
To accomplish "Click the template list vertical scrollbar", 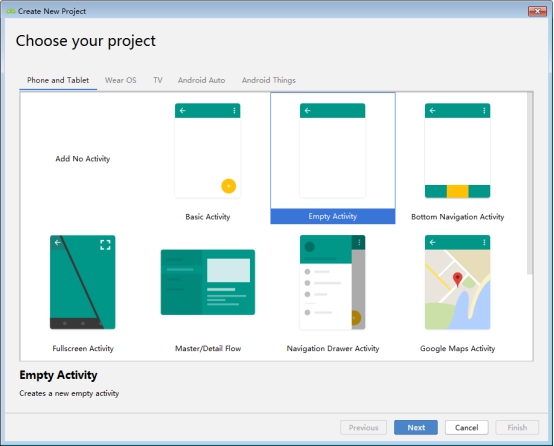I will 529,183.
